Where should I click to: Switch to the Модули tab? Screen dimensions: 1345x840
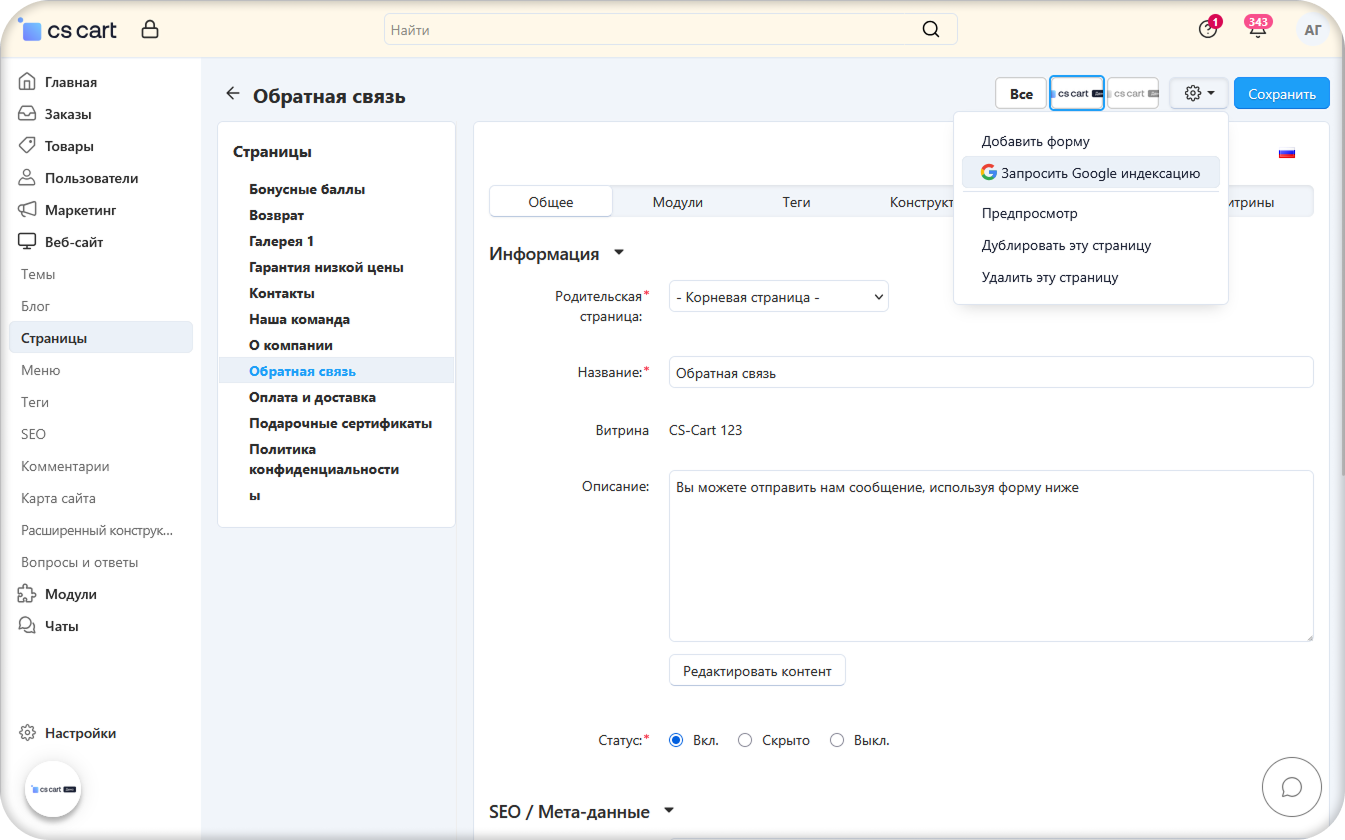[677, 202]
